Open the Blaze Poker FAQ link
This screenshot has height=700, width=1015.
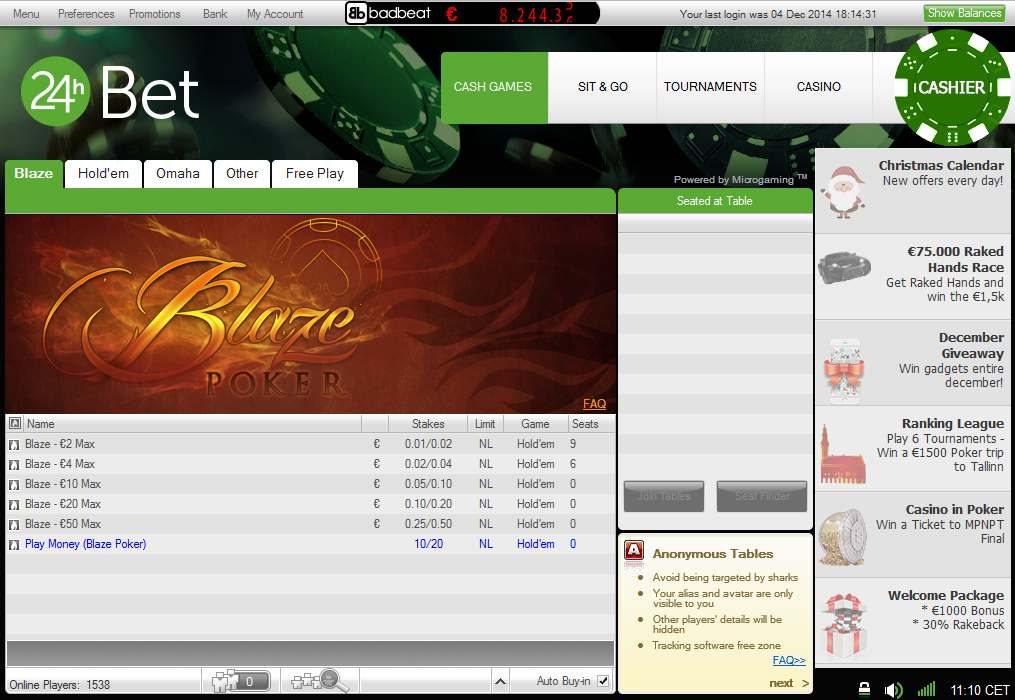point(594,404)
